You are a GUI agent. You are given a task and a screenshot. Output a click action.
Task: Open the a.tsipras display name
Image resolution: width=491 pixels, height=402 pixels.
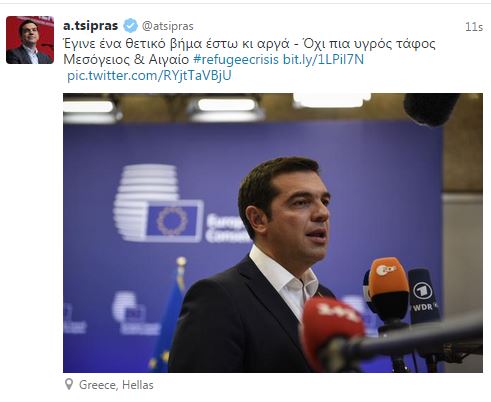coord(90,26)
